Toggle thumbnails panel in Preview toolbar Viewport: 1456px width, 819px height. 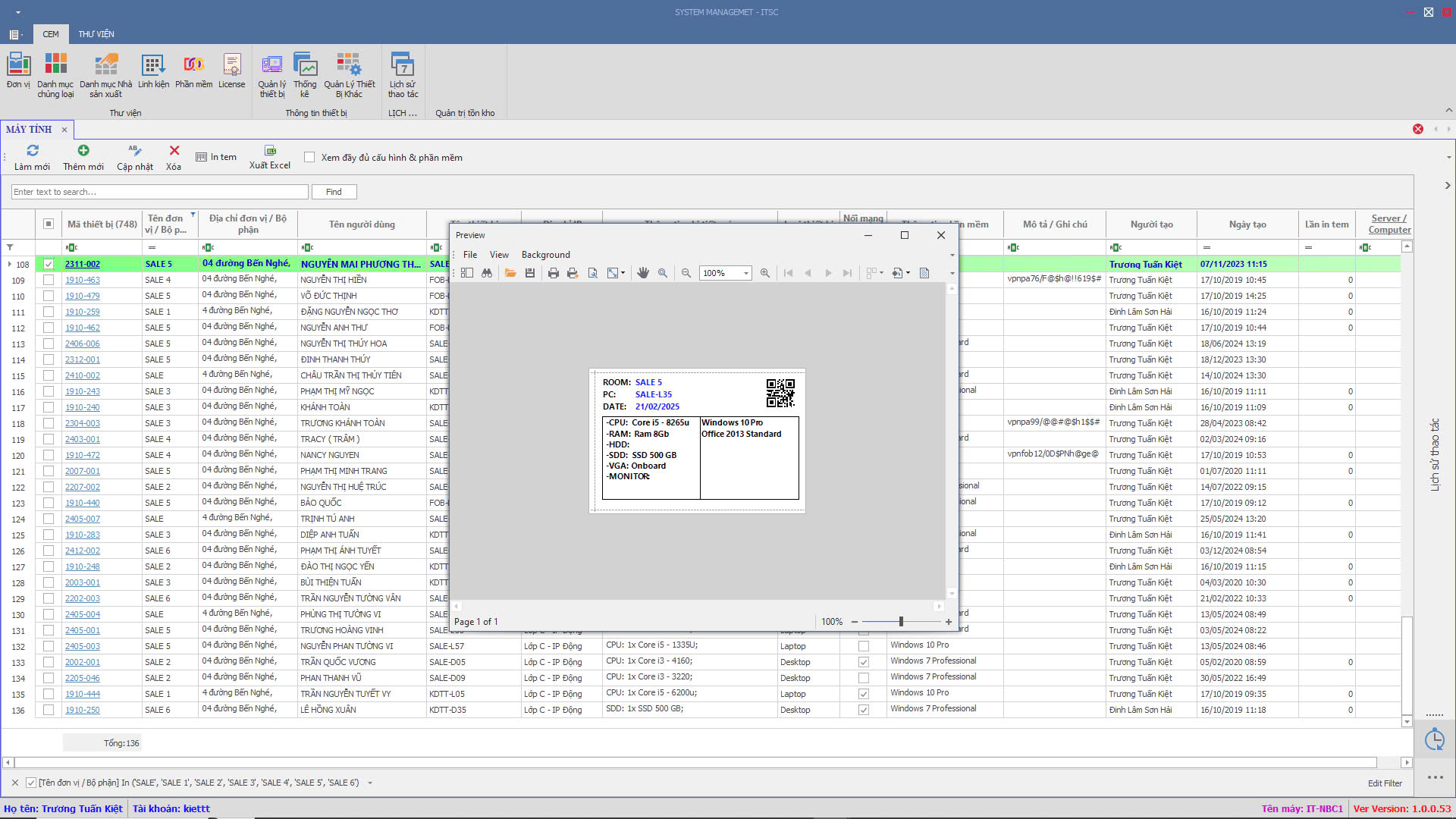pos(467,273)
